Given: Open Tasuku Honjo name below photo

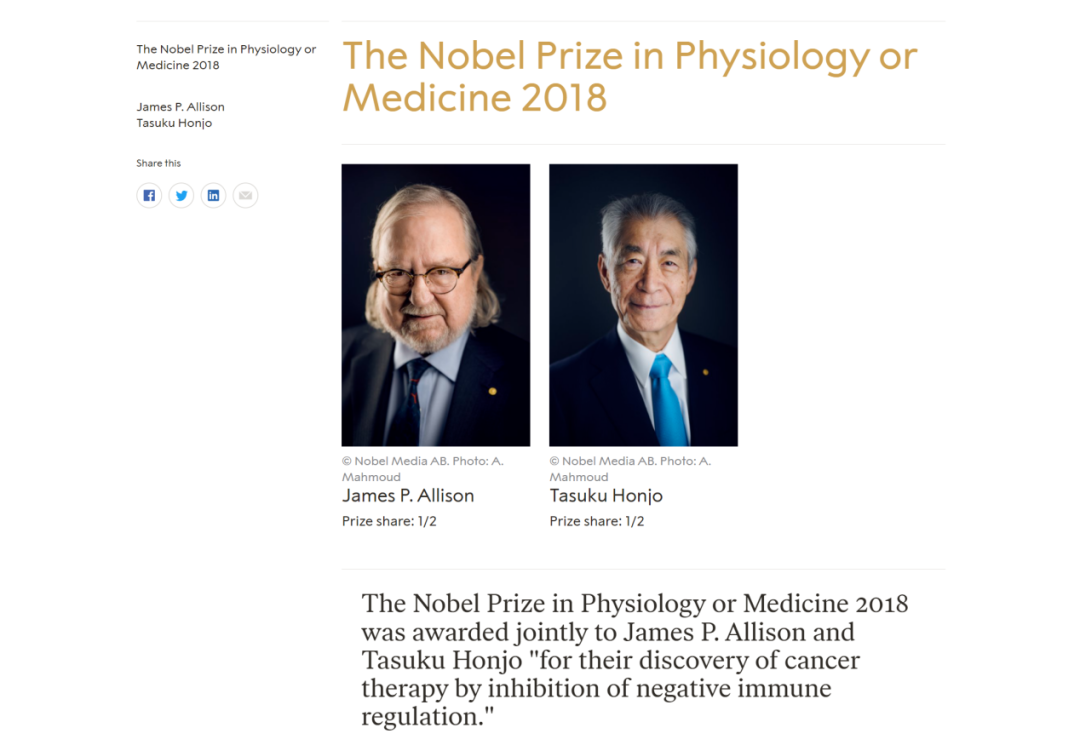Looking at the screenshot, I should pyautogui.click(x=606, y=496).
